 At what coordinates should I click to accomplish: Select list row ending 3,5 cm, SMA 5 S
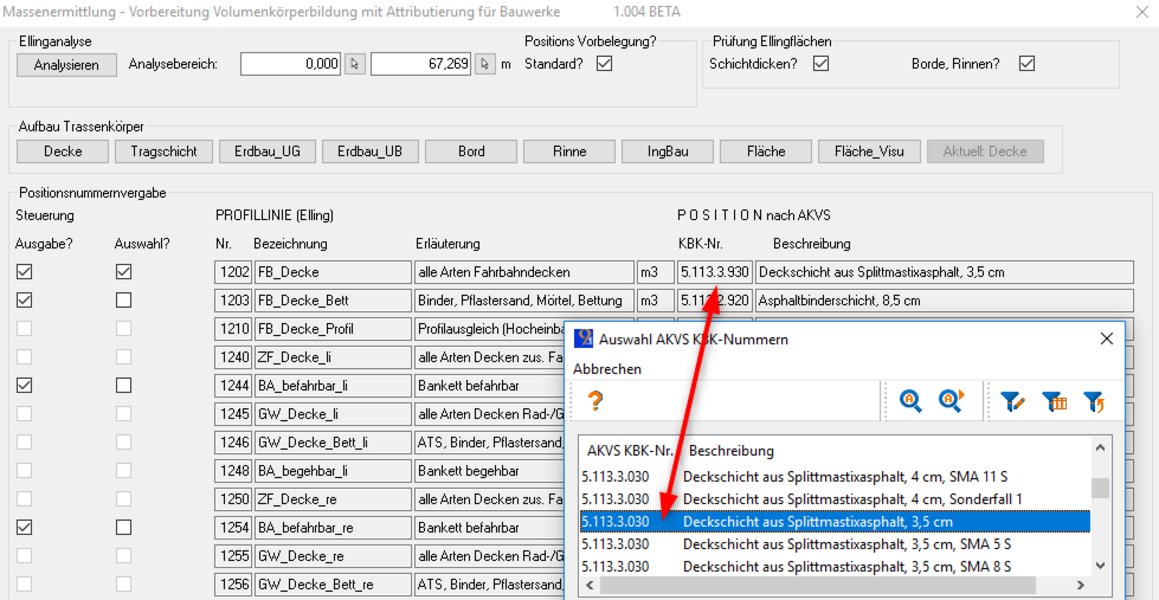(835, 544)
